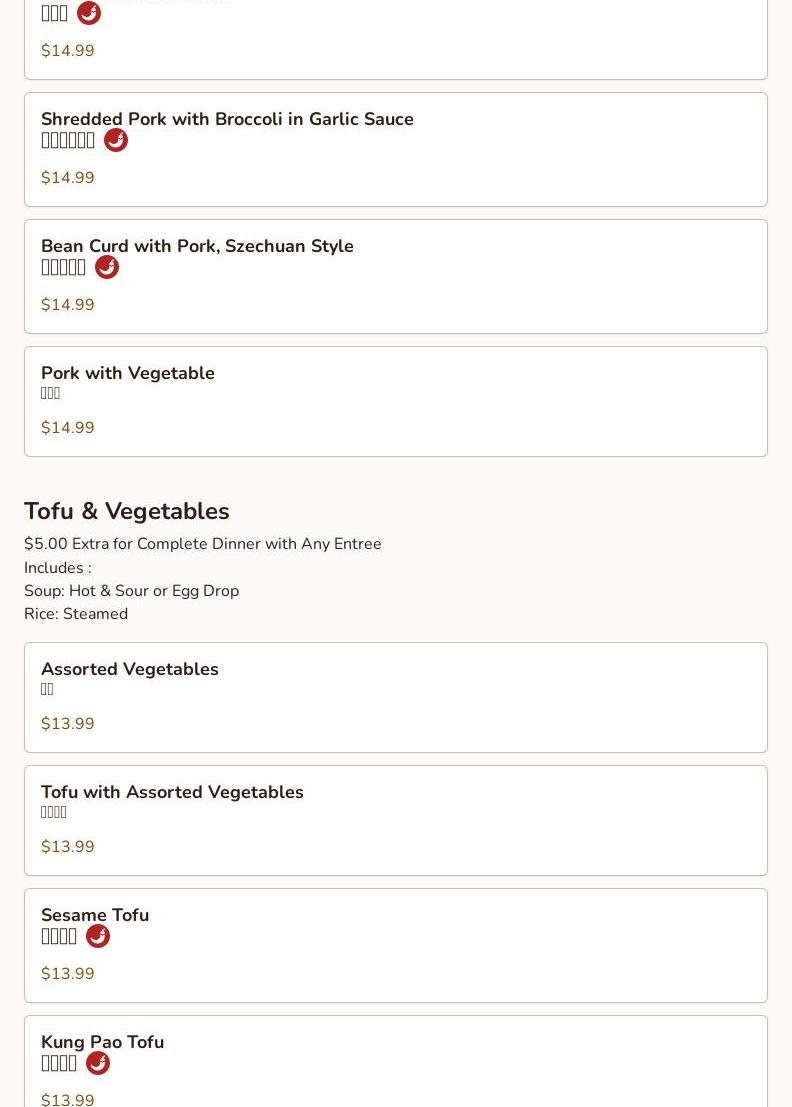Screen dimensions: 792x1107
Task: Click spicy icon on Shredded Pork with Broccoli
Action: (116, 140)
